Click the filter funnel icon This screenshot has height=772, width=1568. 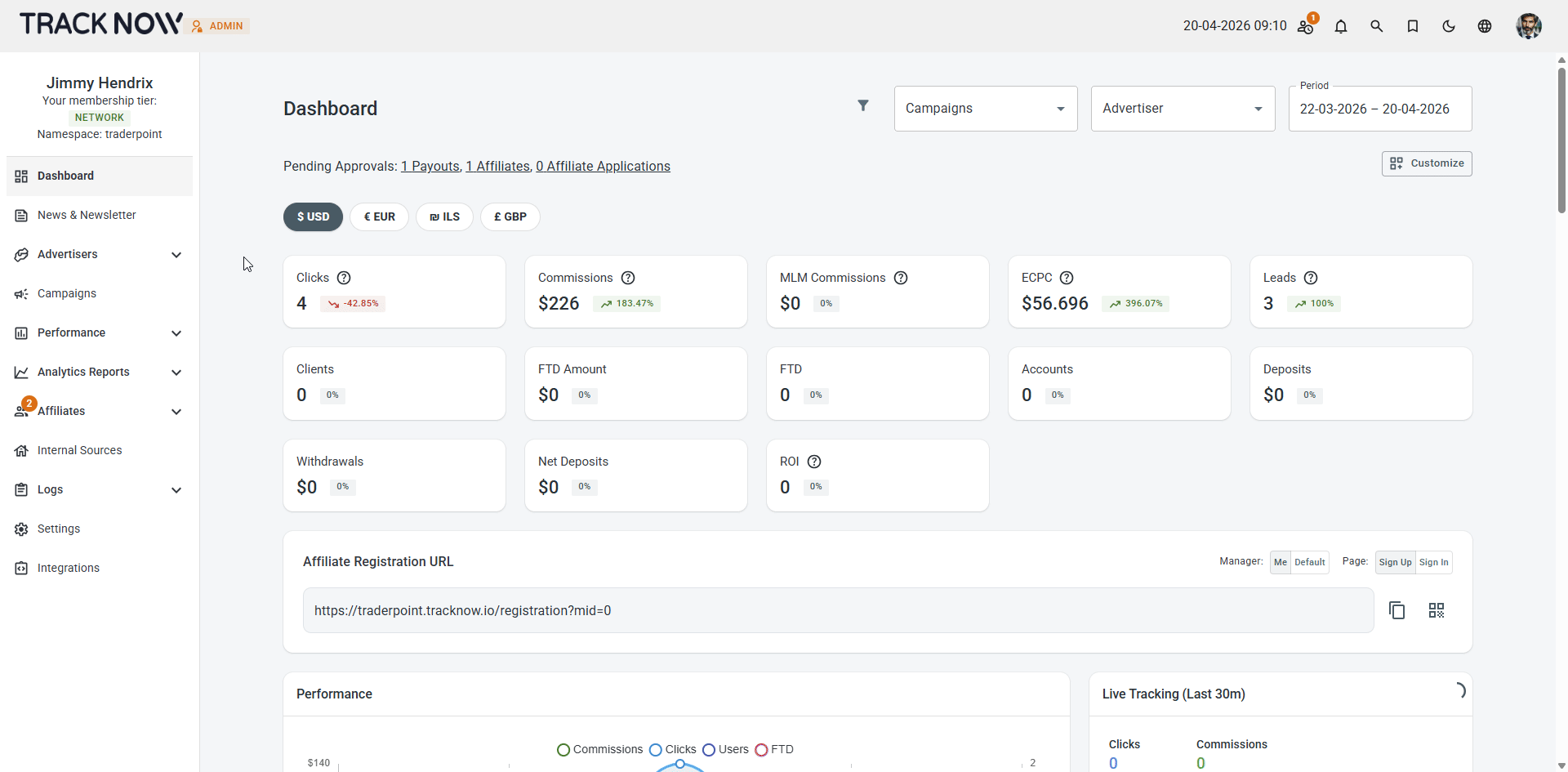coord(863,105)
